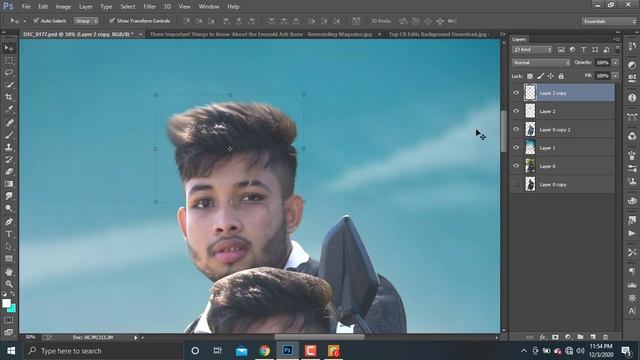Viewport: 640px width, 360px height.
Task: Open Opacity slider dropdown arrow
Action: coord(615,62)
